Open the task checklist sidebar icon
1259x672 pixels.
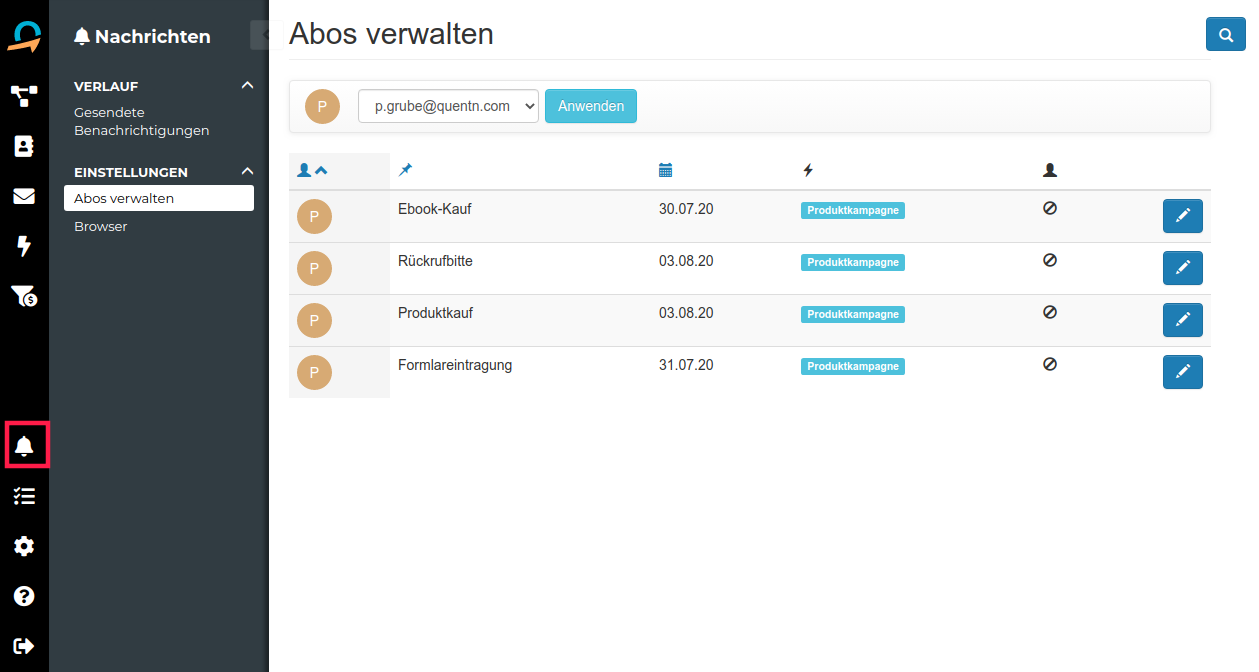24,496
